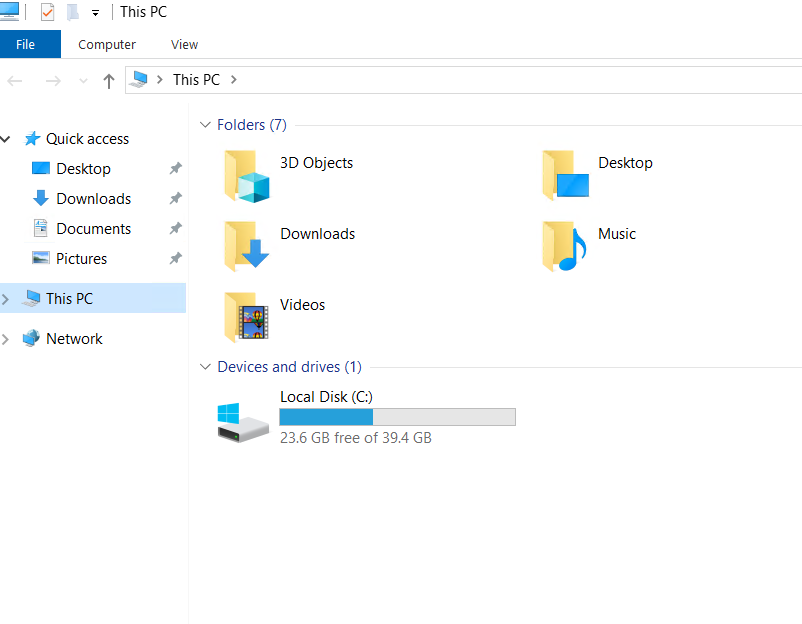Switch to the View ribbon tab
This screenshot has width=802, height=624.
coord(184,44)
